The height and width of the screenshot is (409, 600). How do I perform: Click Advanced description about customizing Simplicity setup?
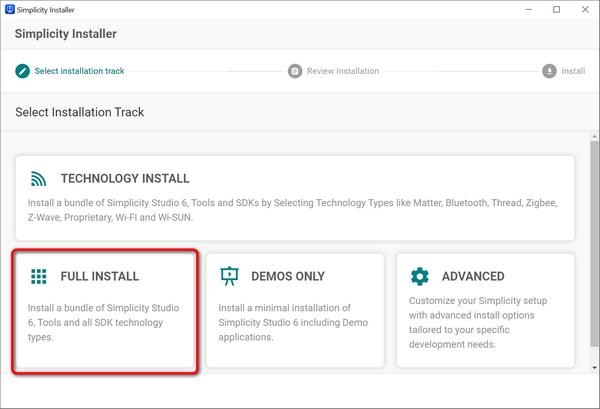coord(478,323)
